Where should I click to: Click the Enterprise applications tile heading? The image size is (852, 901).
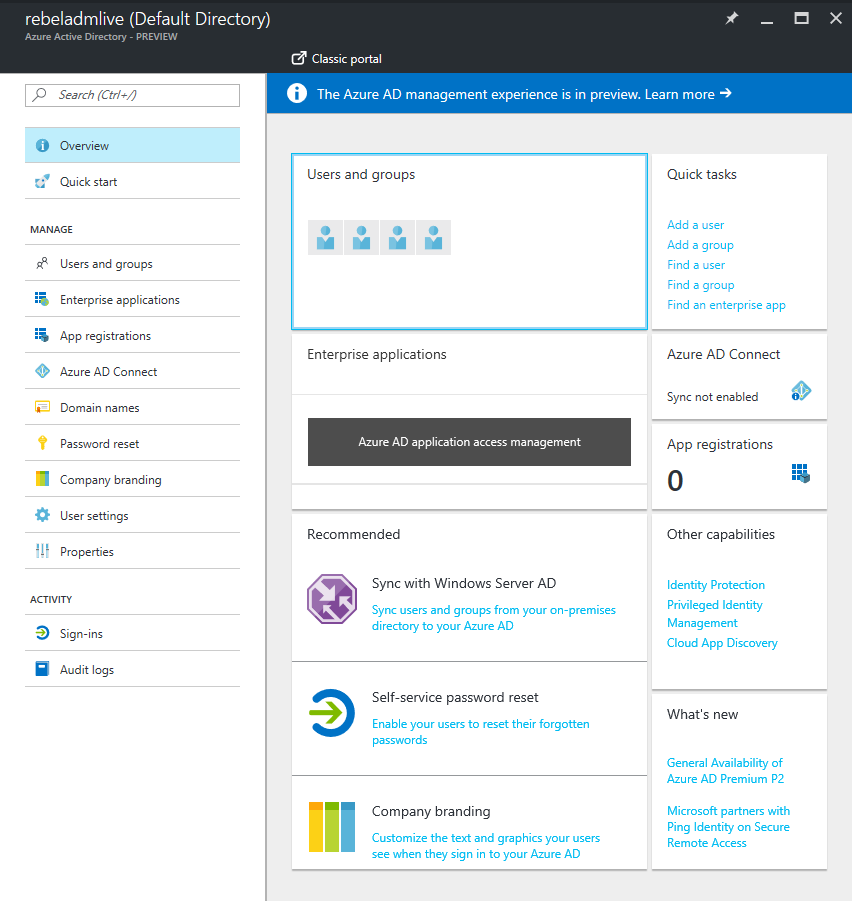coord(376,355)
